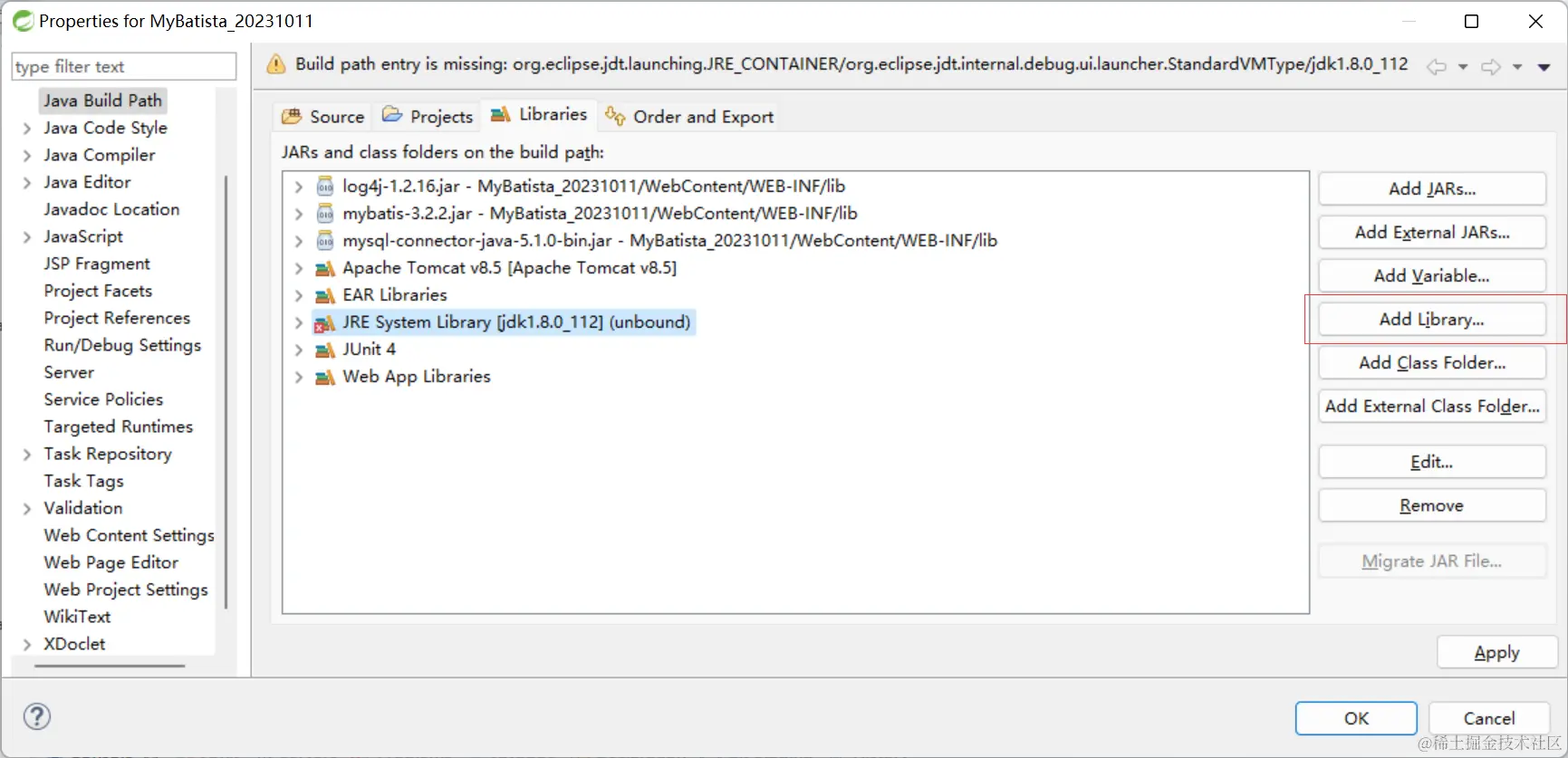Click the build path warning icon
Viewport: 1568px width, 758px height.
tap(275, 64)
